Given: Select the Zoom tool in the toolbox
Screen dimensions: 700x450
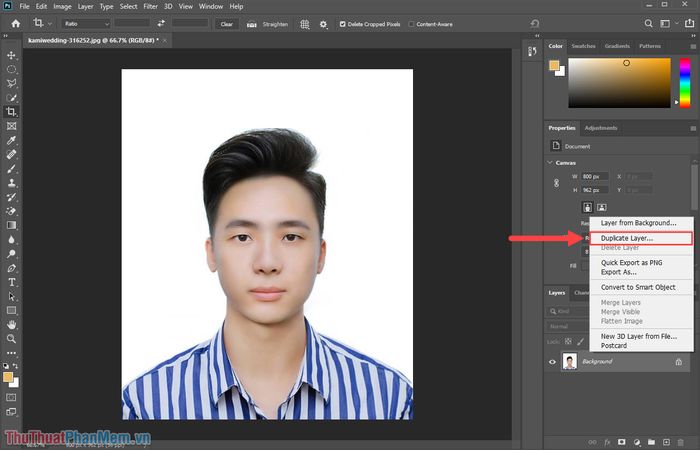Looking at the screenshot, I should pyautogui.click(x=12, y=339).
